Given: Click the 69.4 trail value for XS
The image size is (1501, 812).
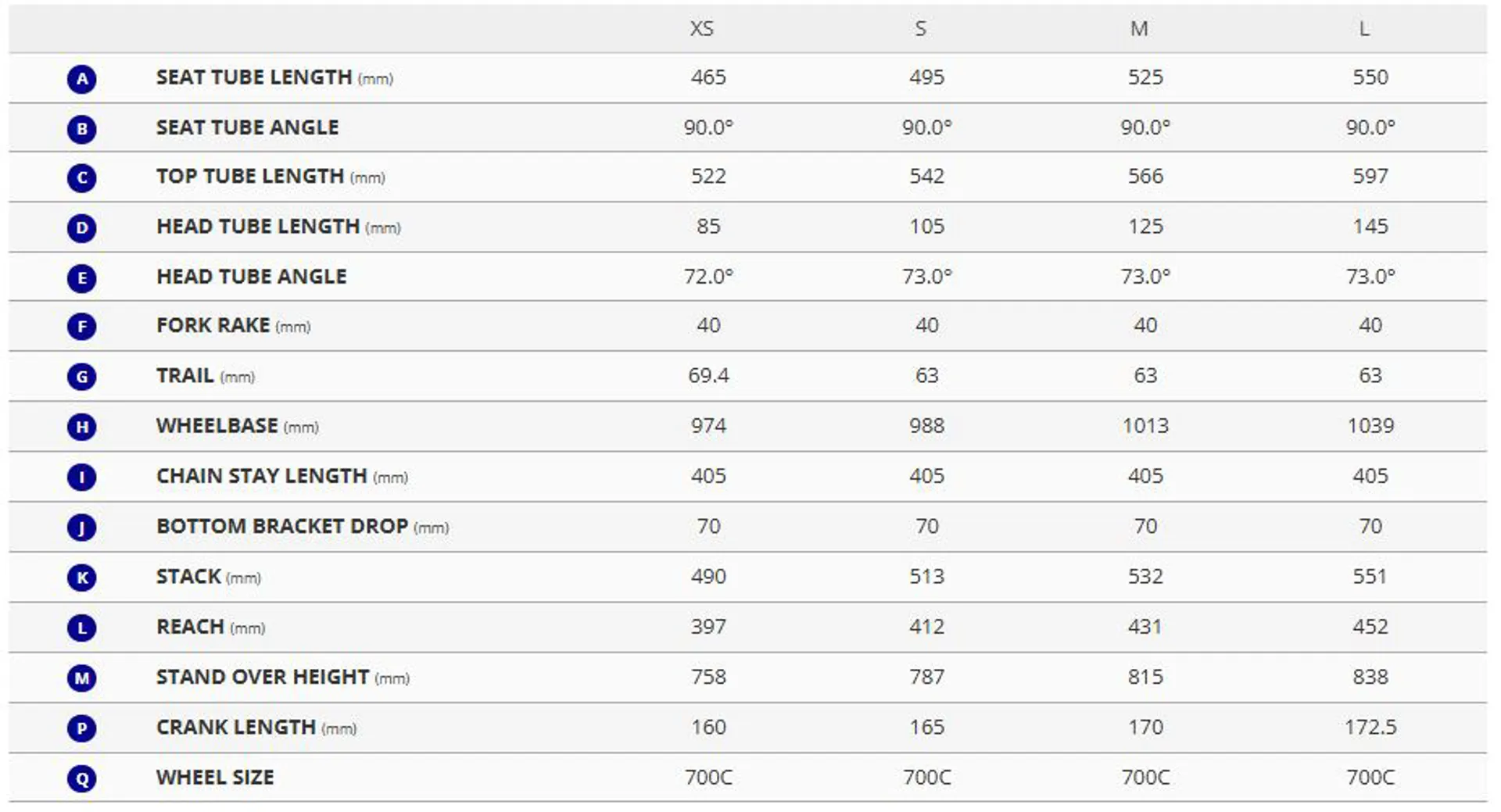Looking at the screenshot, I should tap(708, 376).
